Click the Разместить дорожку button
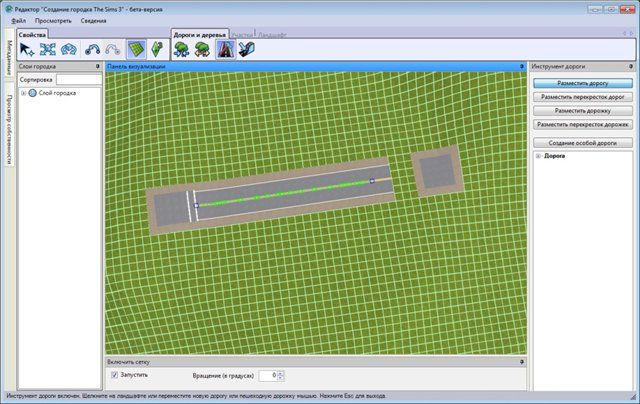Viewport: 640px width, 404px height. pyautogui.click(x=582, y=110)
